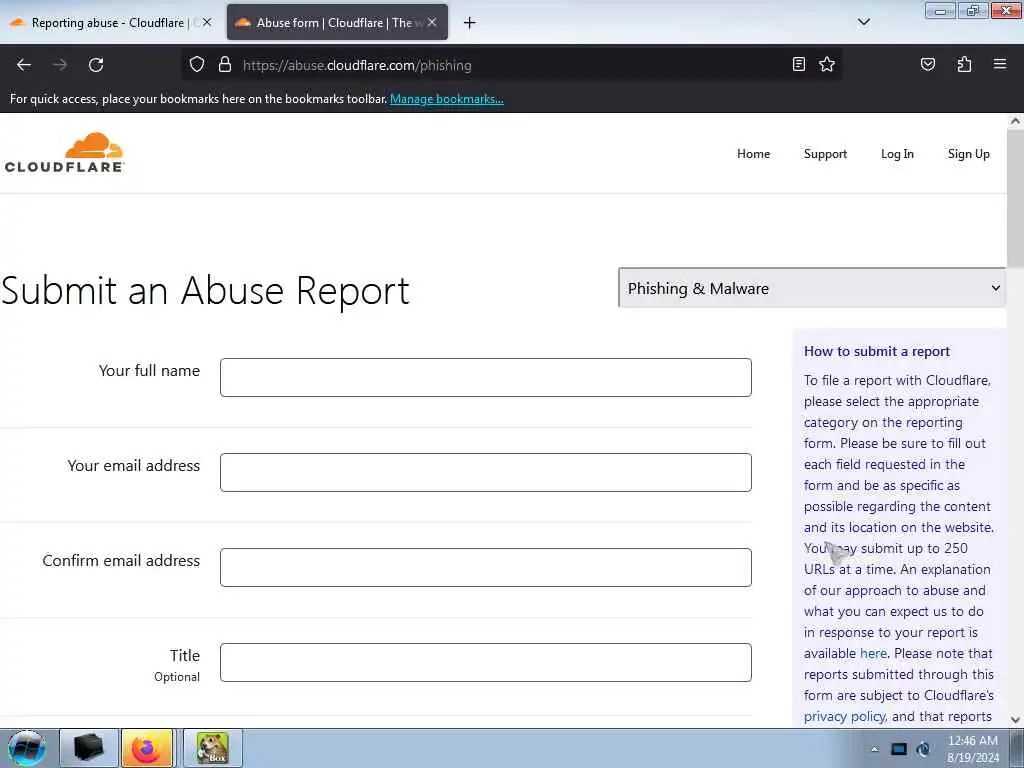Screen dimensions: 1024x768
Task: Click the monitor system tray icon
Action: [x=899, y=750]
